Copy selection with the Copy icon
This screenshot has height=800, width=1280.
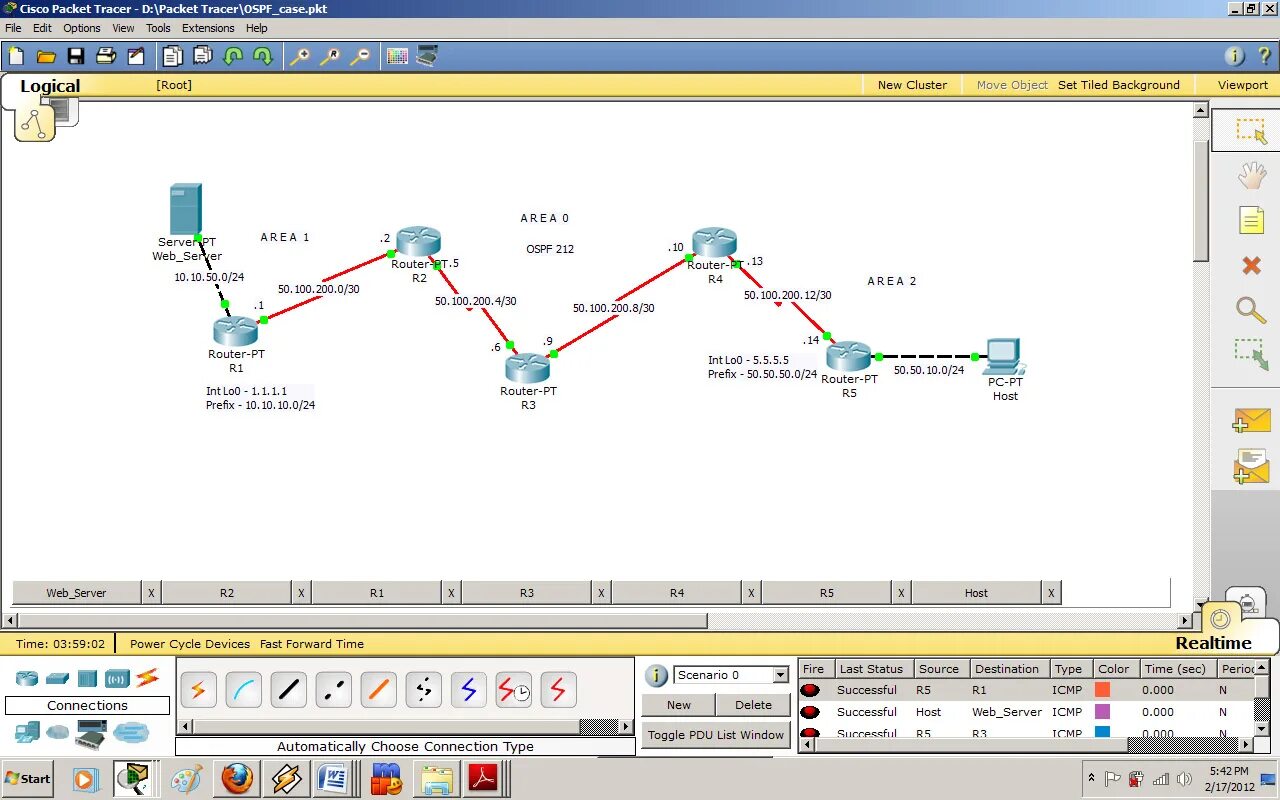(x=173, y=56)
